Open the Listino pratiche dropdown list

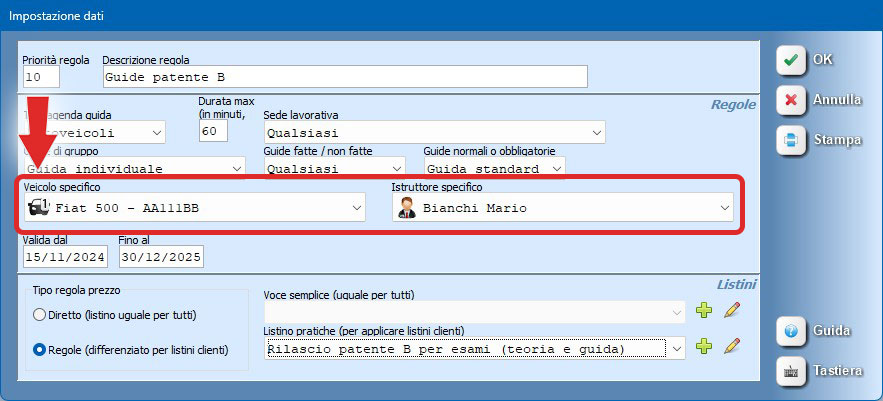[677, 348]
